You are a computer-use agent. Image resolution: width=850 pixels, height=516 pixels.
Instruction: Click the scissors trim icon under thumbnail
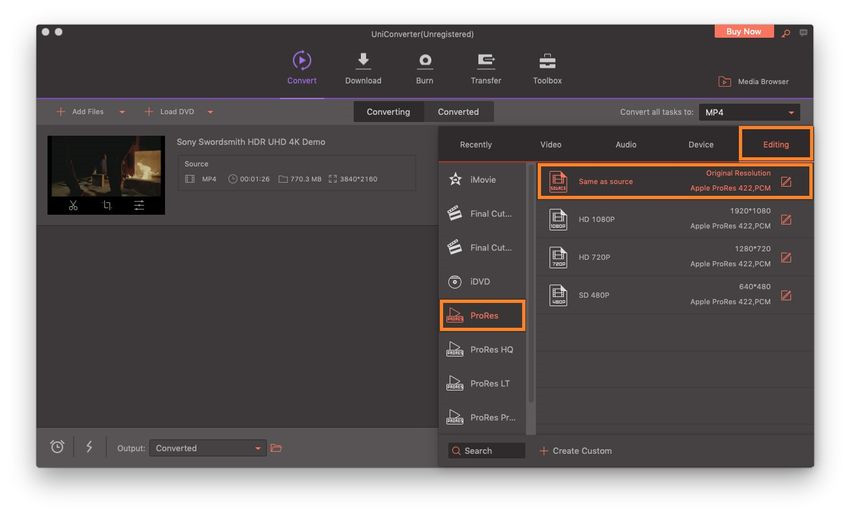(x=73, y=205)
